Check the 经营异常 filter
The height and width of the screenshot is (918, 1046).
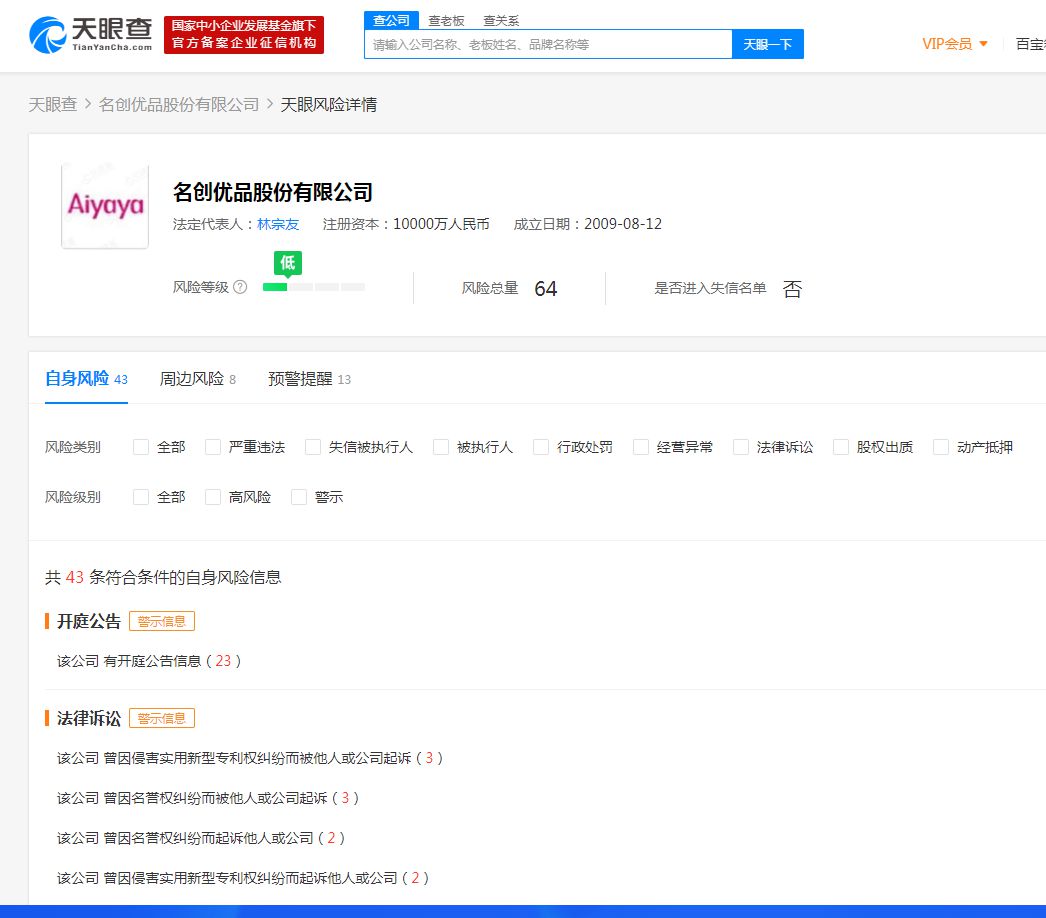click(641, 447)
